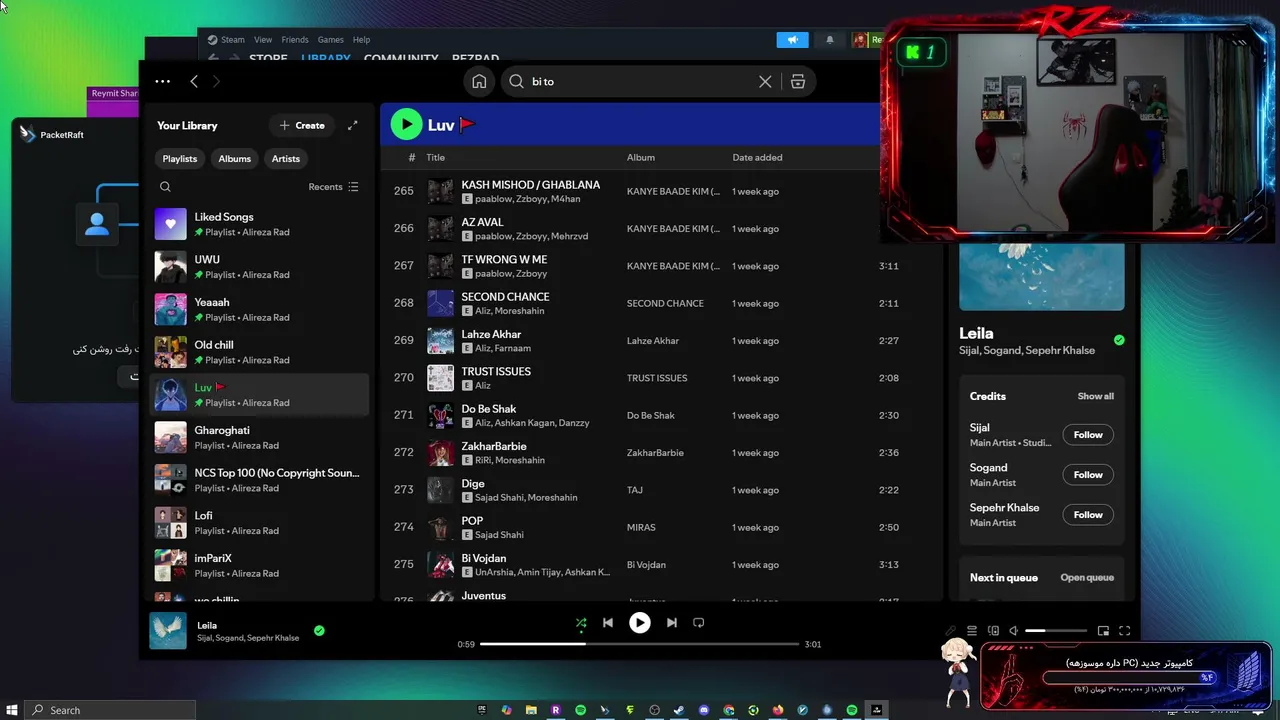Open the Liked Songs playlist

(259, 224)
